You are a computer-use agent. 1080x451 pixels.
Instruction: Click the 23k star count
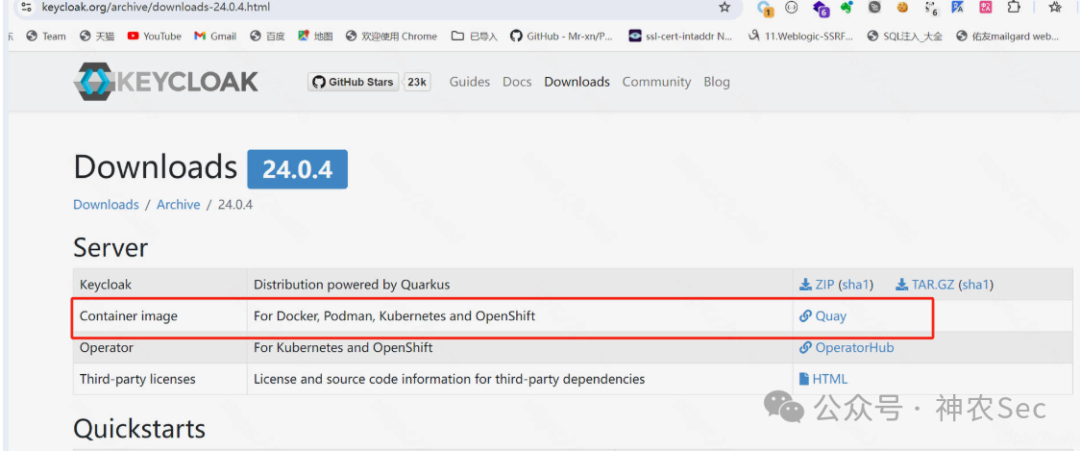(x=417, y=82)
